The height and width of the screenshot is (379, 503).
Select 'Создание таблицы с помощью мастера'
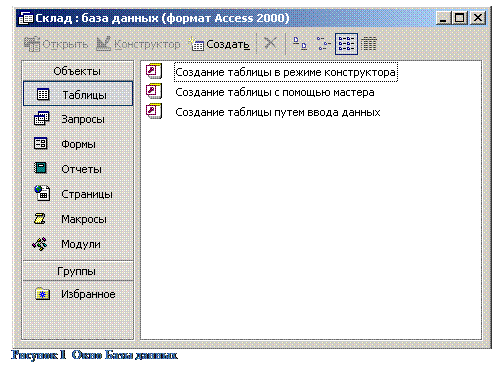click(275, 92)
